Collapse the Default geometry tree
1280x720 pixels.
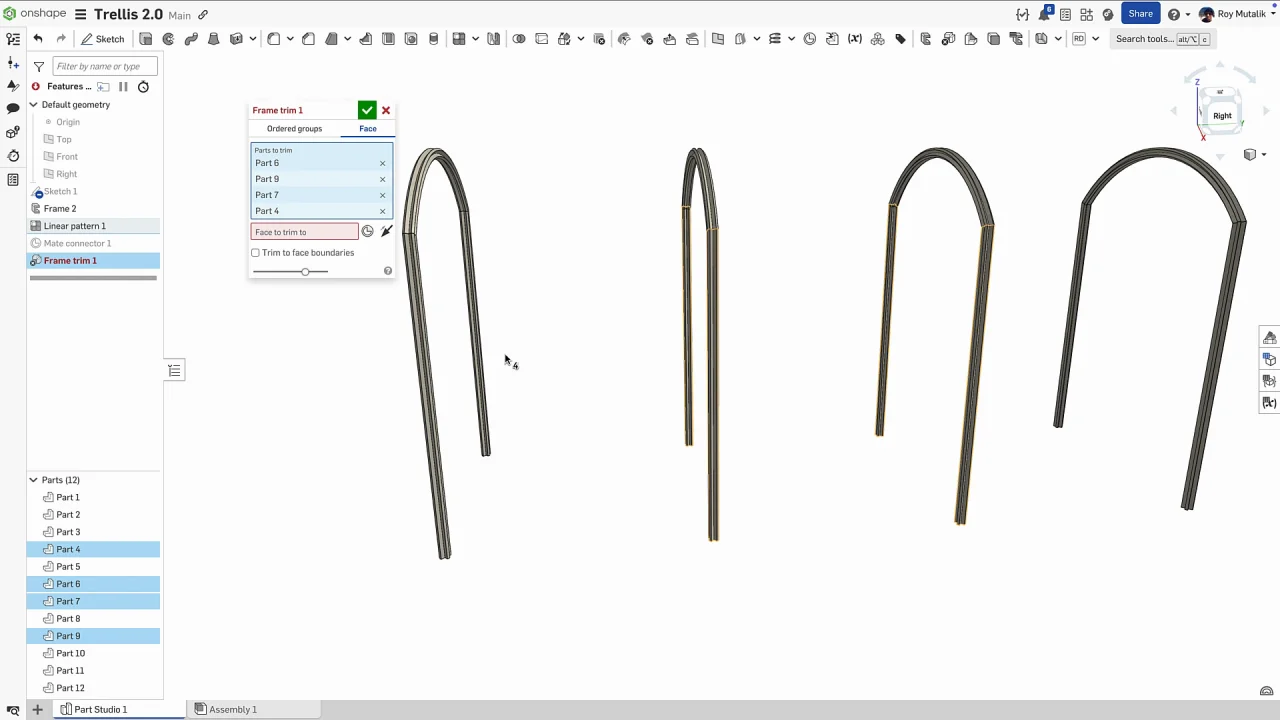coord(33,105)
